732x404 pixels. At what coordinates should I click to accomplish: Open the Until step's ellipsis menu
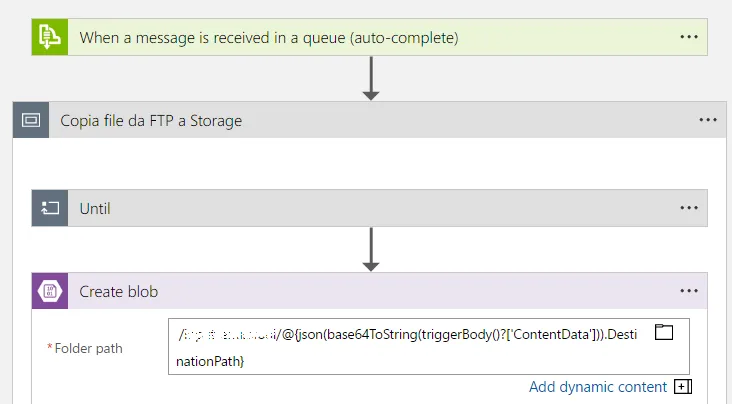(x=688, y=208)
